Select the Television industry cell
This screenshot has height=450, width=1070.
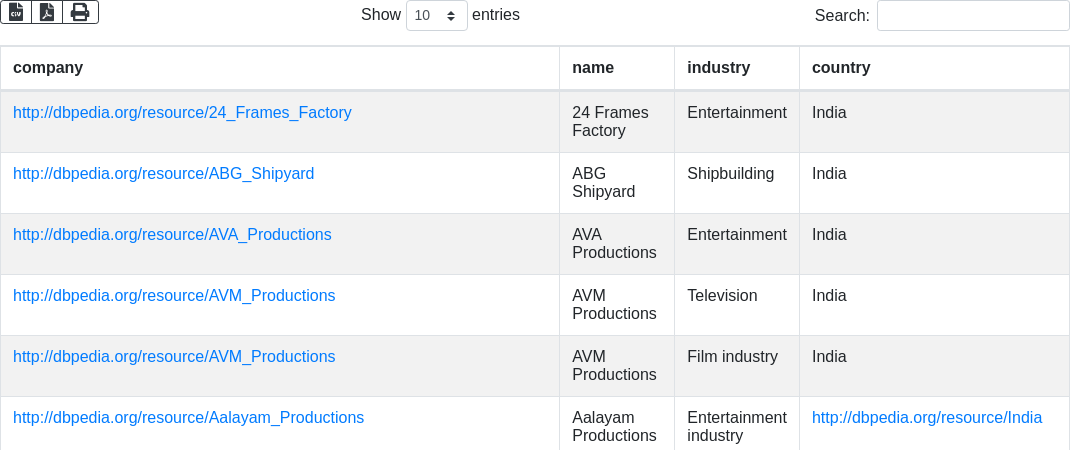point(722,296)
